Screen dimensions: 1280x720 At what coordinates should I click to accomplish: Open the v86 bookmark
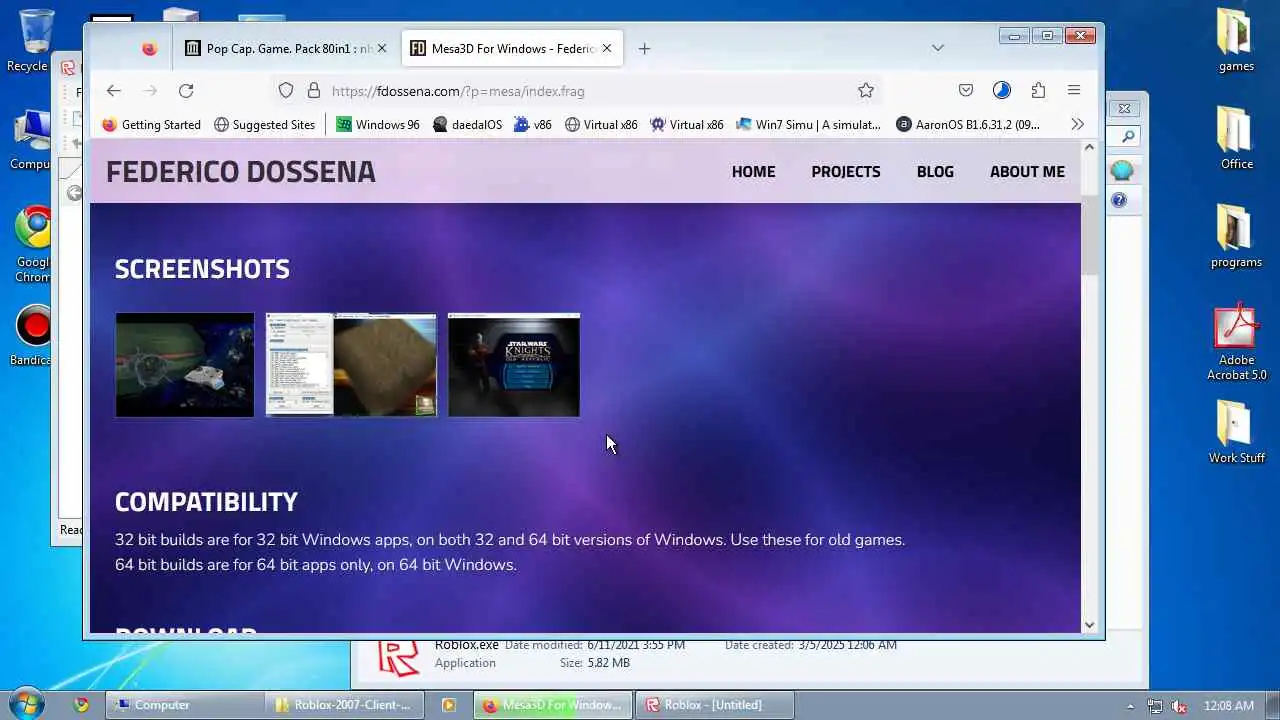(533, 125)
